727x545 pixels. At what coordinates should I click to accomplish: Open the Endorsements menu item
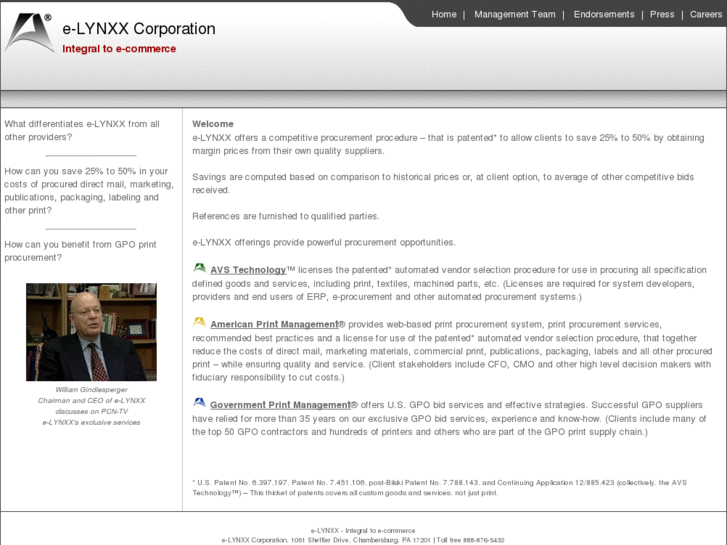point(604,14)
